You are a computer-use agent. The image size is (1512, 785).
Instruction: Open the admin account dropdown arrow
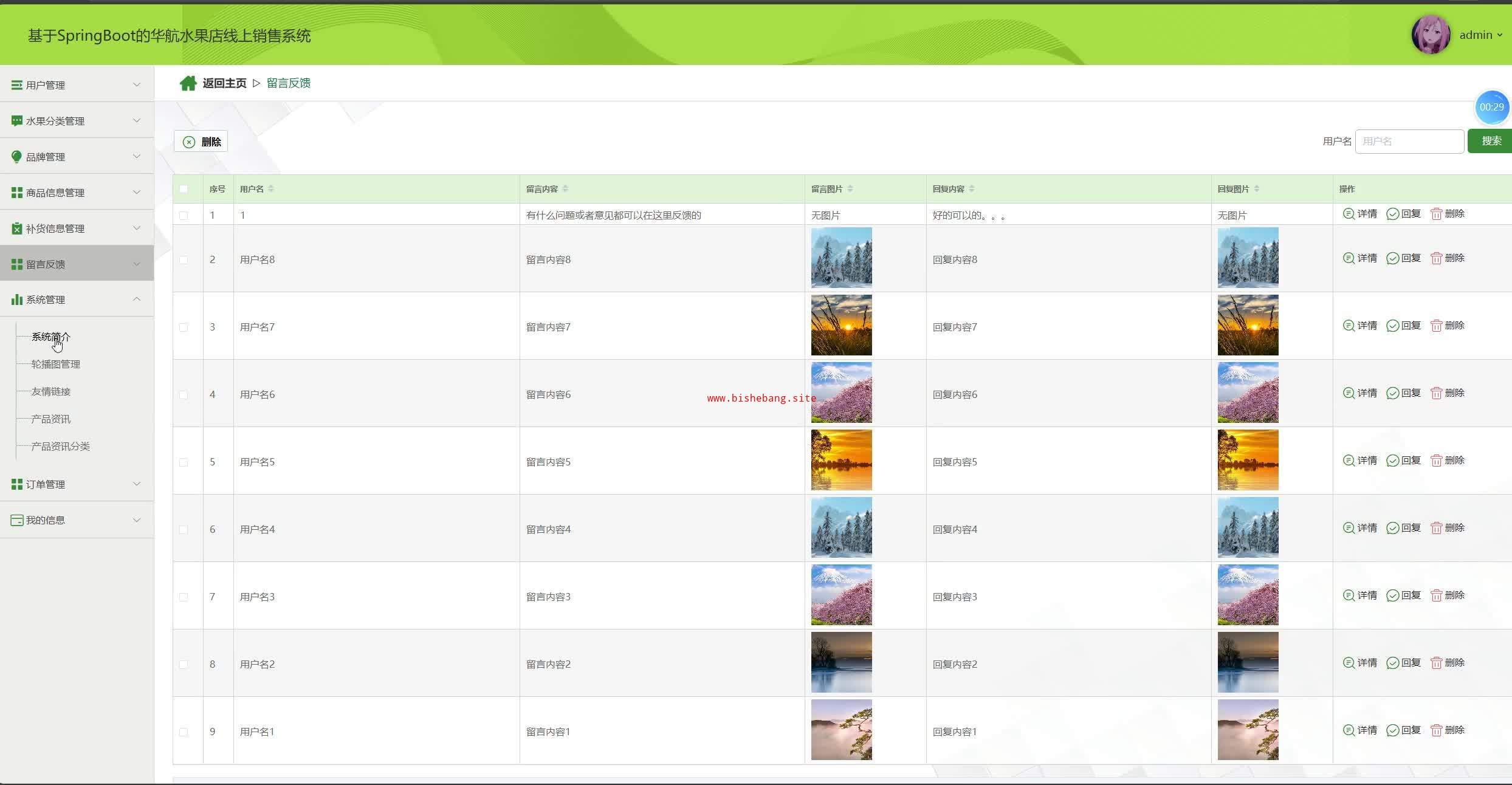coord(1500,35)
